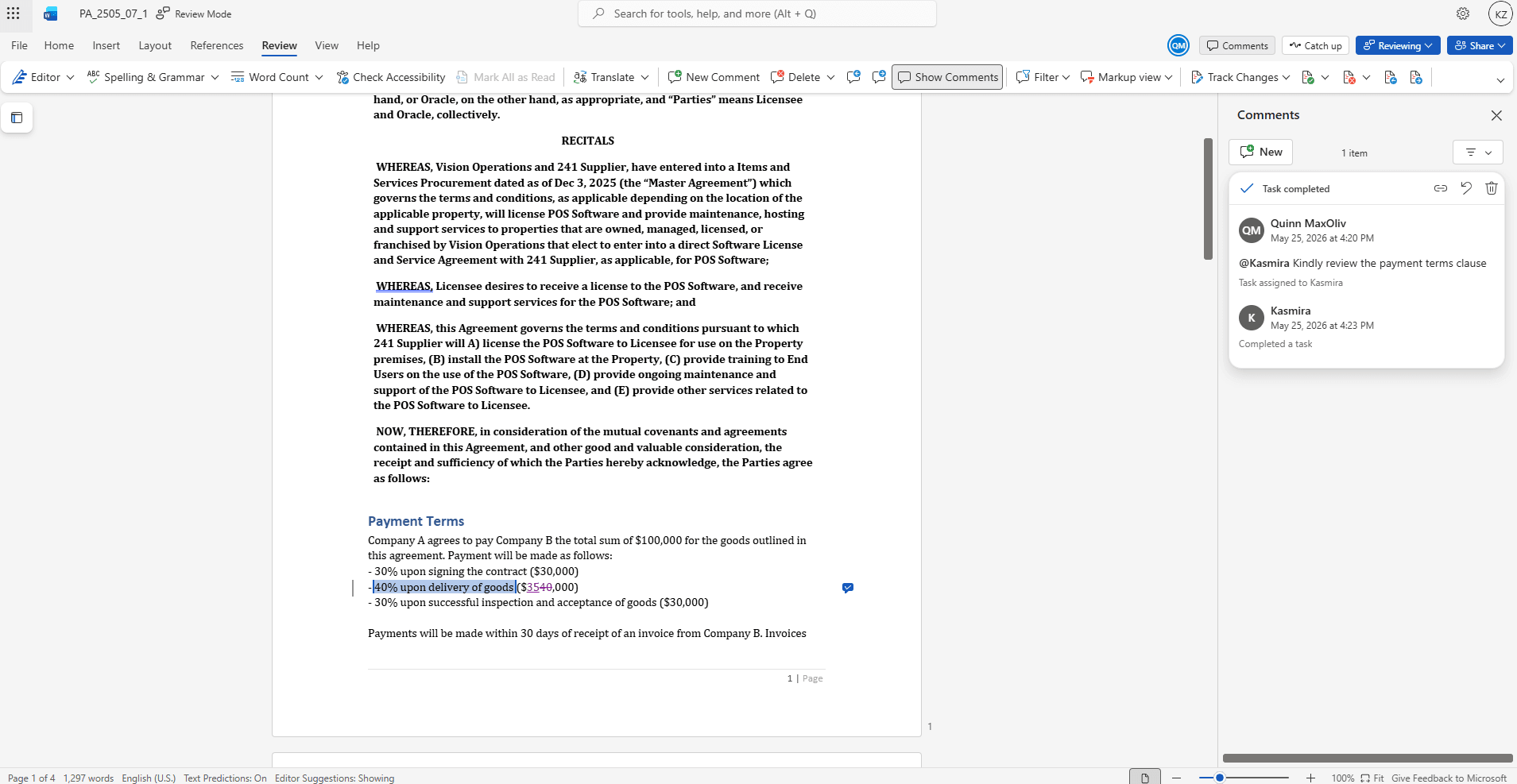The image size is (1517, 784).
Task: Click the Review Mode indicator in title bar
Action: tap(194, 14)
